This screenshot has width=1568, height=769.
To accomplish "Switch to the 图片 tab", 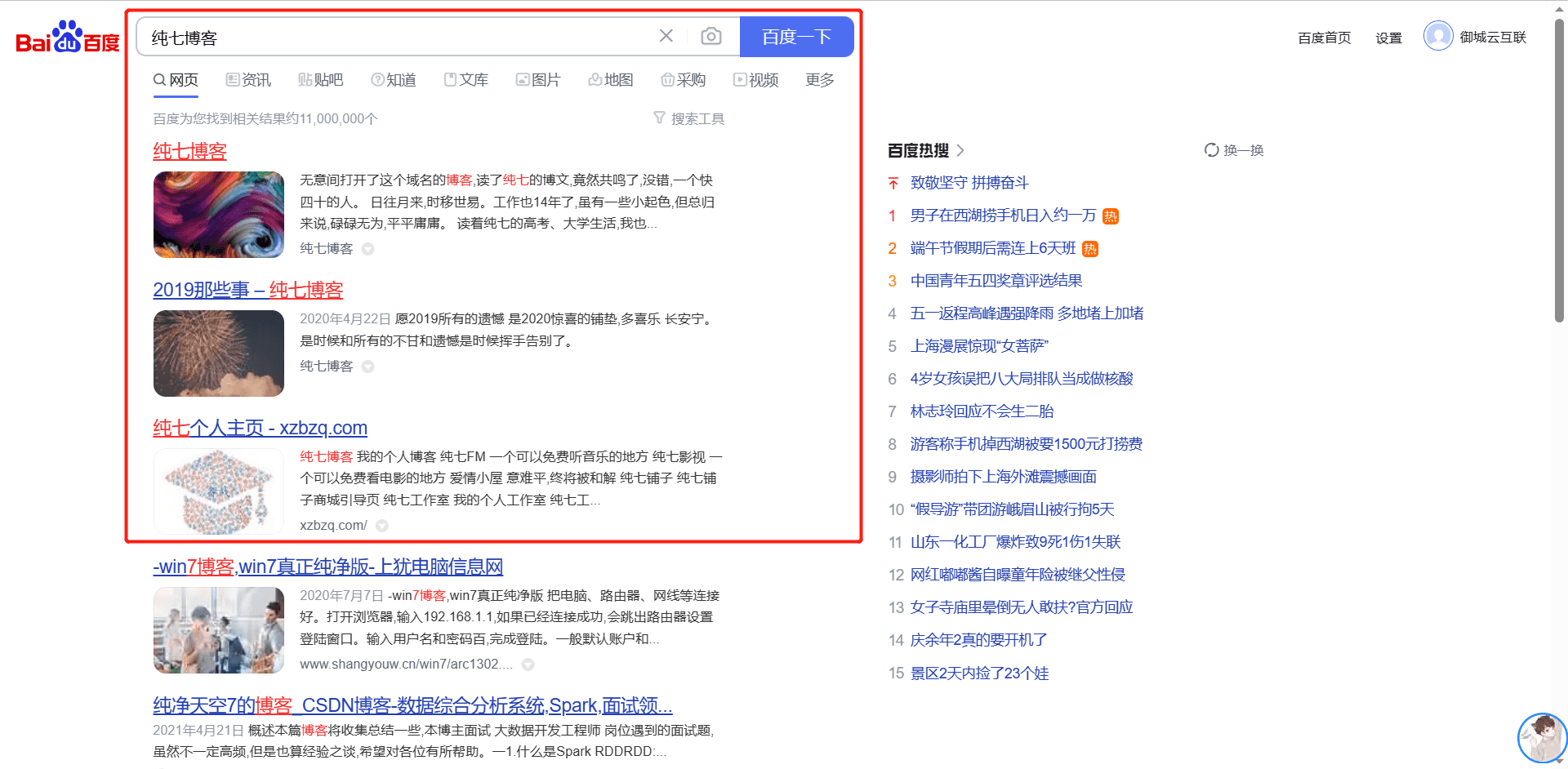I will [x=538, y=80].
